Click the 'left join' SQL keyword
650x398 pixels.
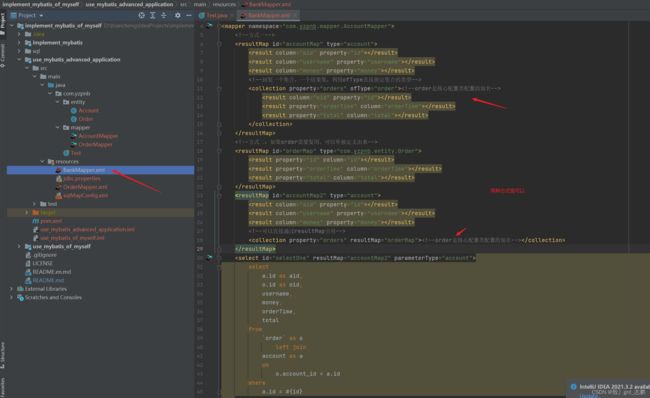coord(291,347)
